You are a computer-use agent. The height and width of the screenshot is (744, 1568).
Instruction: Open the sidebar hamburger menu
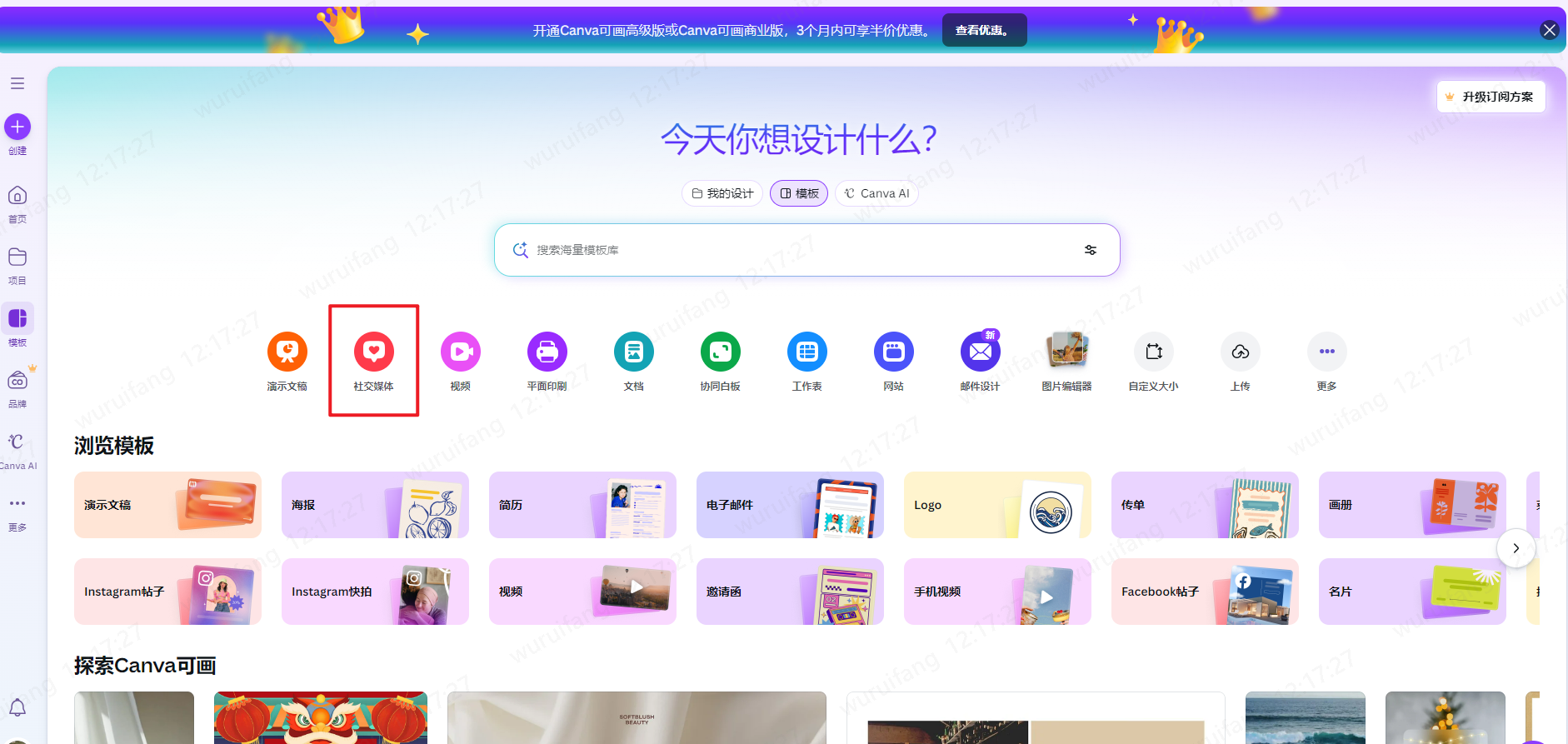[17, 83]
